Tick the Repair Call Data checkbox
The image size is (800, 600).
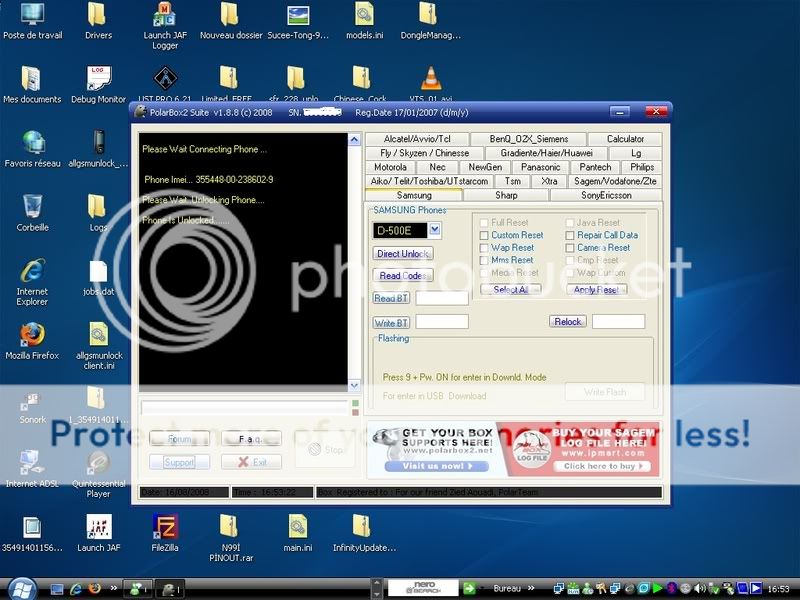click(x=570, y=235)
